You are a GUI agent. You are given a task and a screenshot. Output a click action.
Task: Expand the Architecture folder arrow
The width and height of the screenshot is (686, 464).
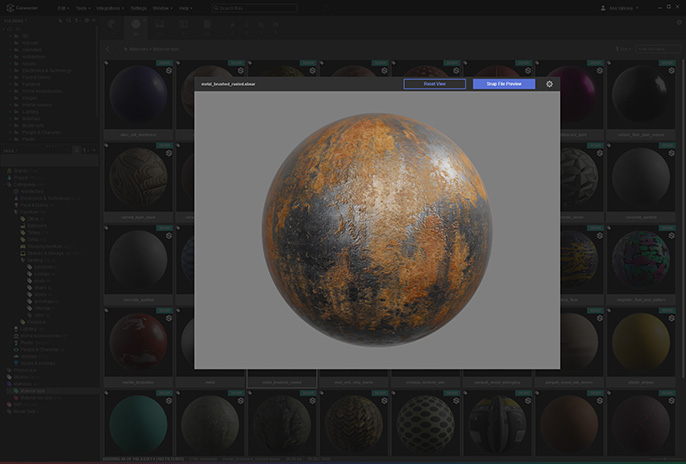click(x=10, y=57)
